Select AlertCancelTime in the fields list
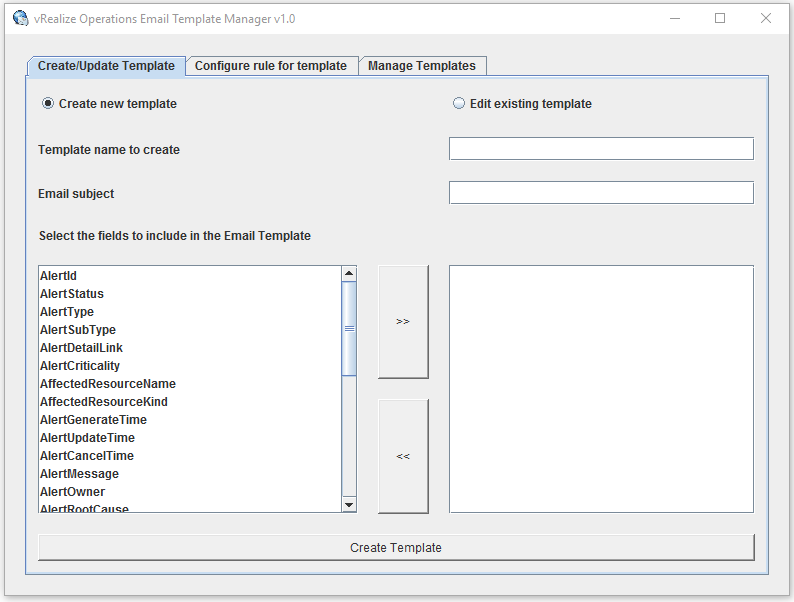Screen dimensions: 794x602 pyautogui.click(x=190, y=456)
